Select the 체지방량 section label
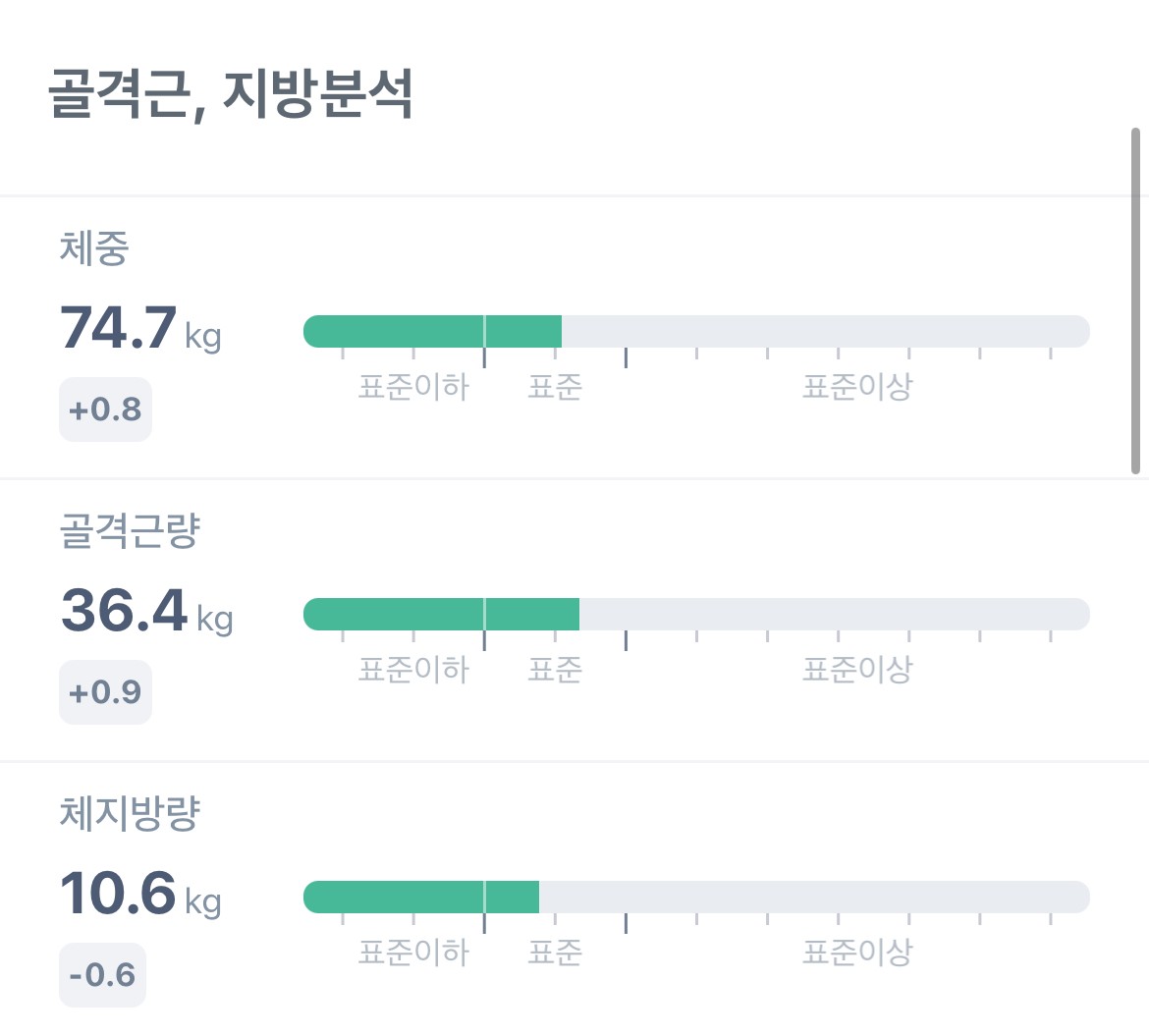The image size is (1149, 1036). click(x=130, y=814)
